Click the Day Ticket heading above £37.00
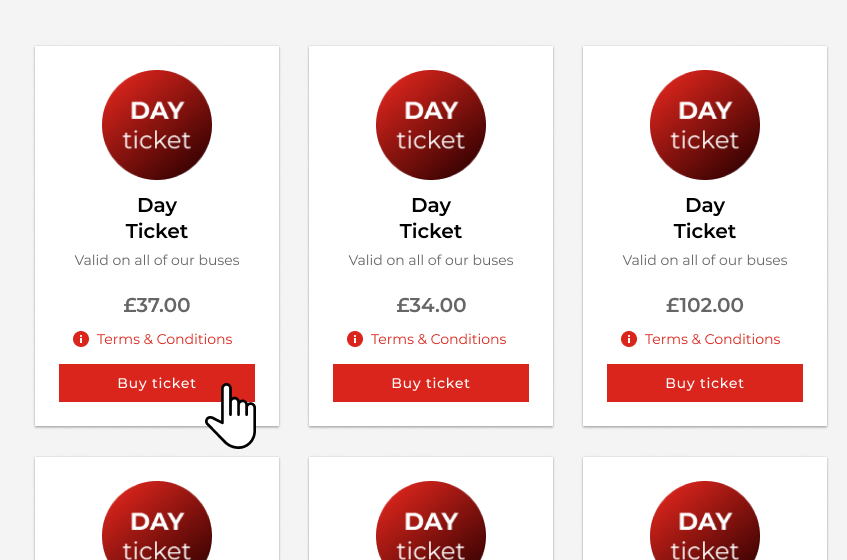Viewport: 847px width, 560px height. point(157,218)
